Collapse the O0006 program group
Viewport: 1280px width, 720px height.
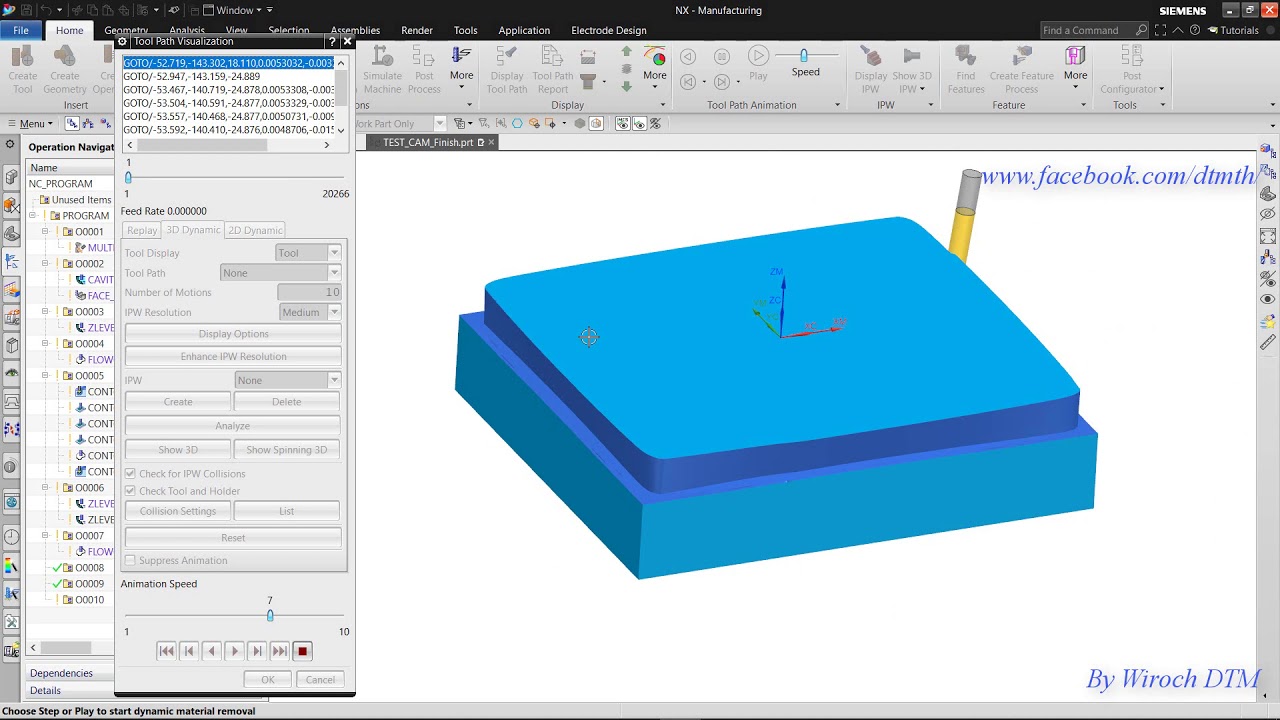(x=45, y=488)
